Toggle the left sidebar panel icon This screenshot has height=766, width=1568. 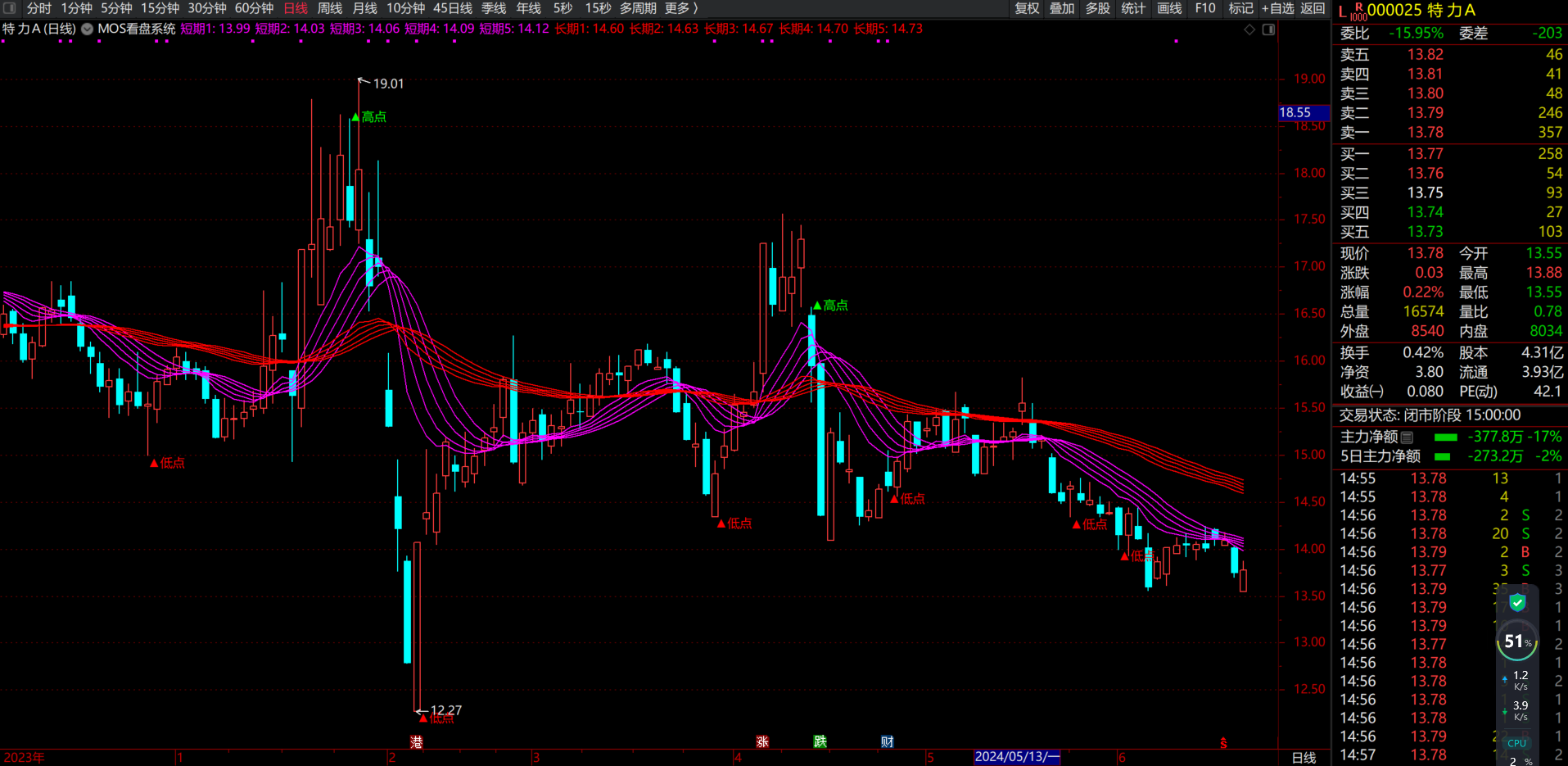tap(9, 8)
